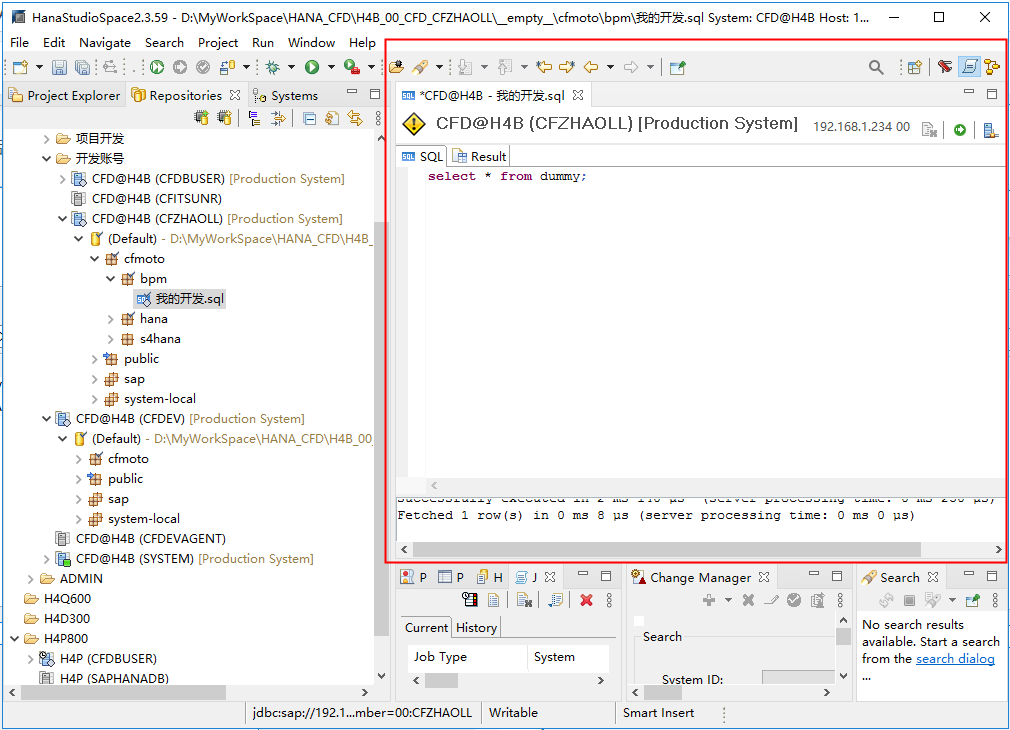Close the Change Manager view
Viewport: 1010px width, 730px height.
tap(764, 577)
